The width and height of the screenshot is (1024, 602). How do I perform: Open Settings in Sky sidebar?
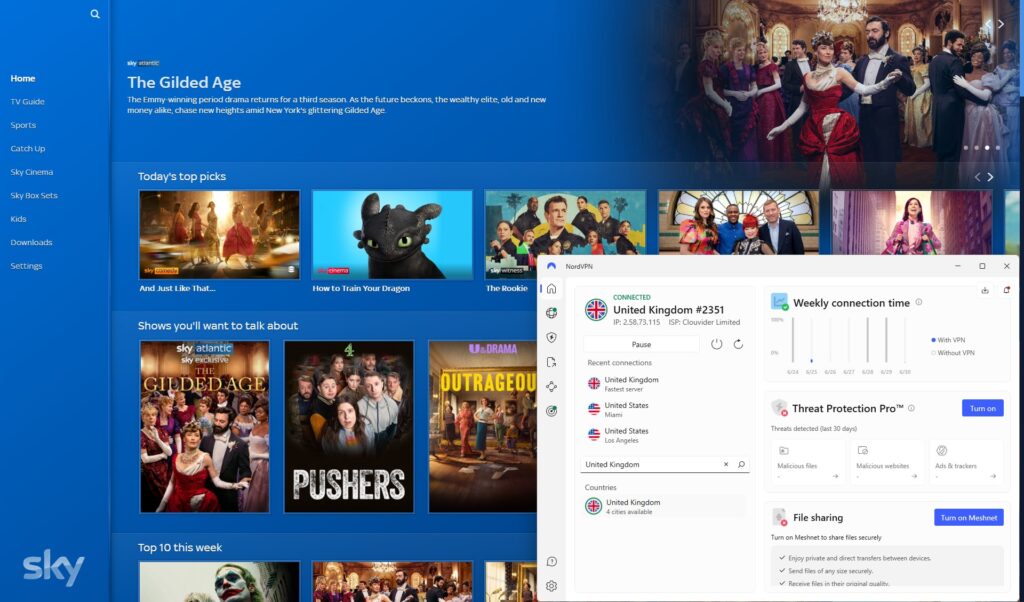[x=26, y=266]
